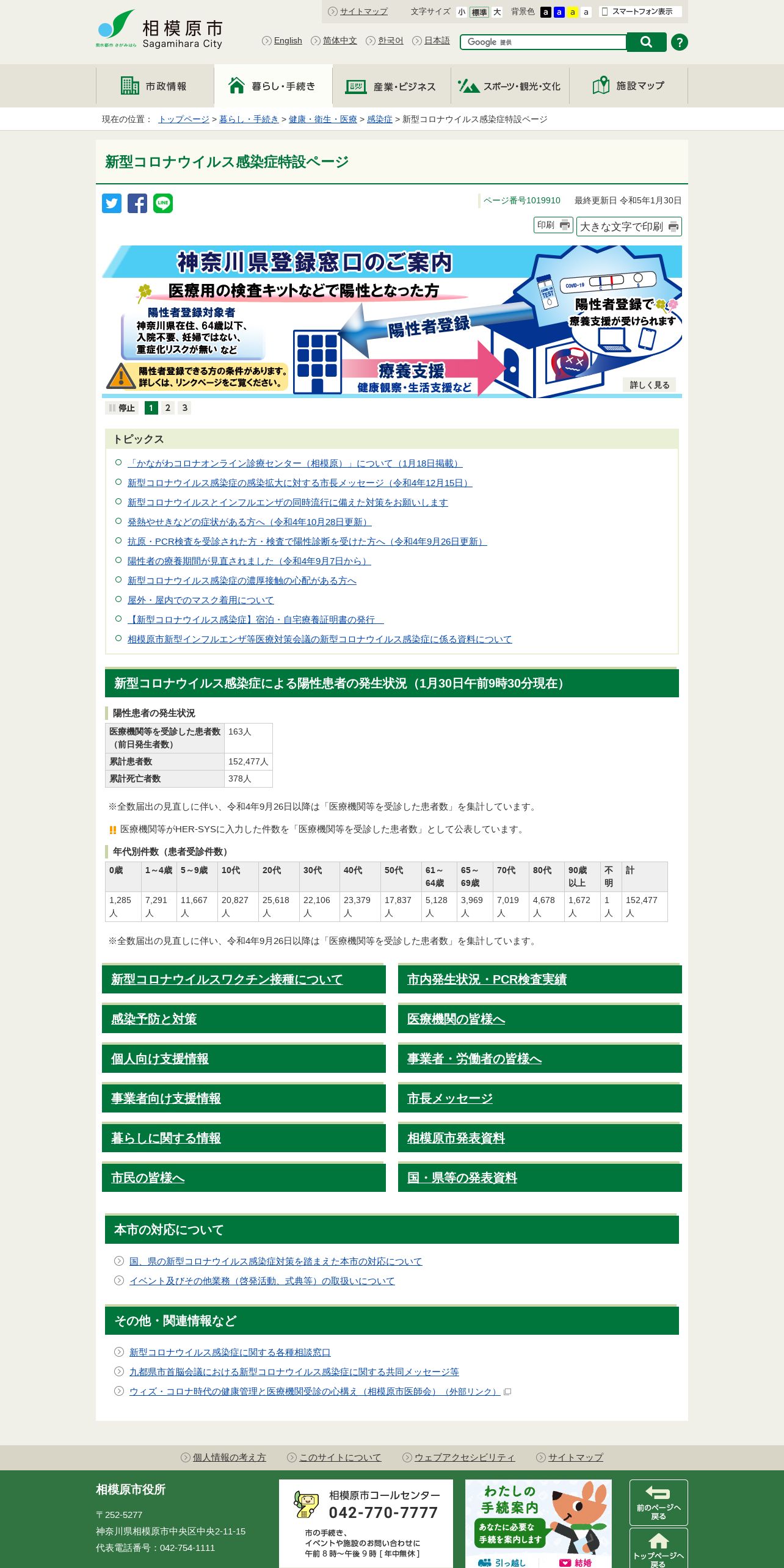784x1568 pixels.
Task: Go to トップページ breadcrumb link
Action: click(184, 119)
